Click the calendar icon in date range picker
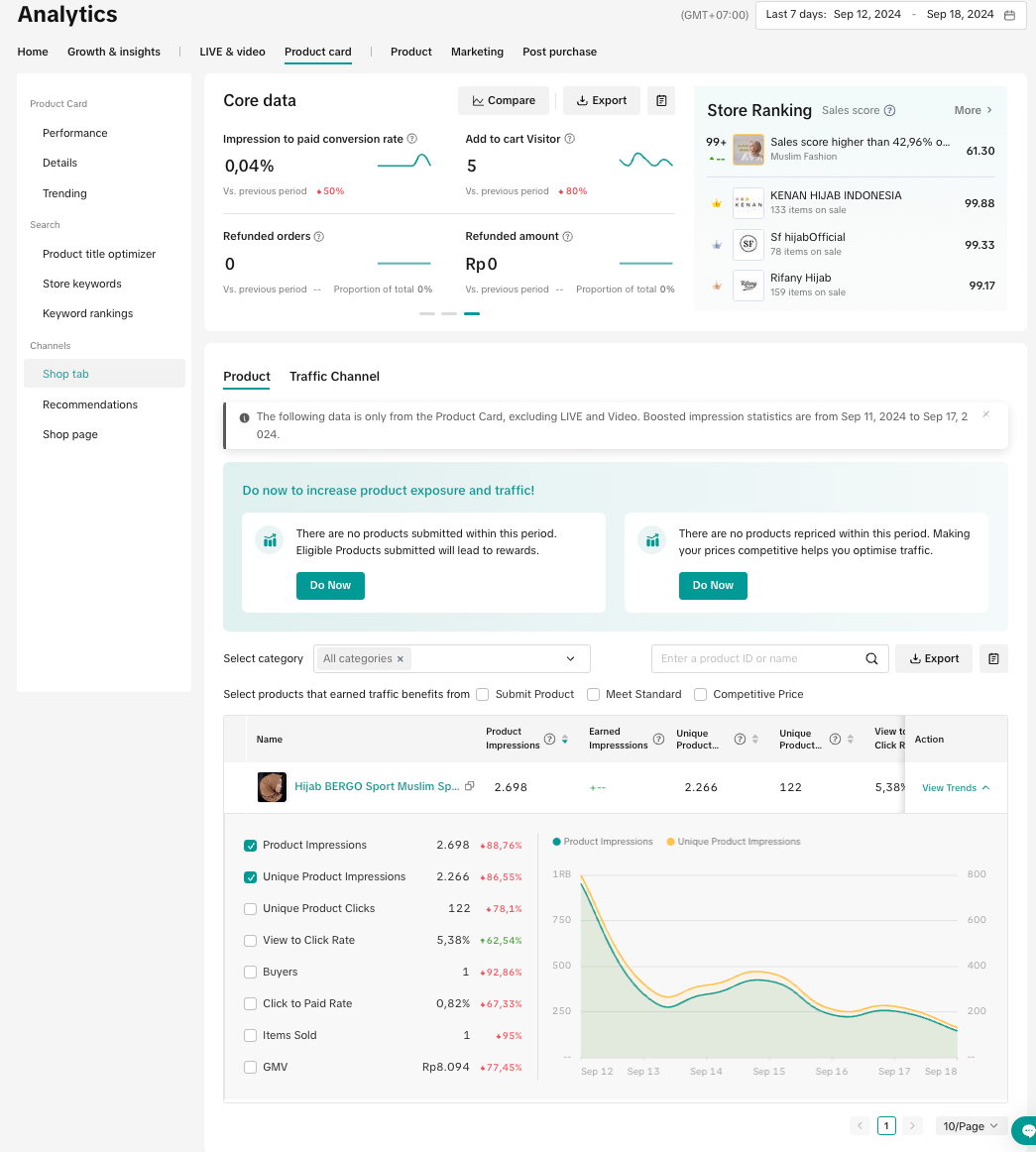Viewport: 1036px width, 1152px height. pos(1009,15)
